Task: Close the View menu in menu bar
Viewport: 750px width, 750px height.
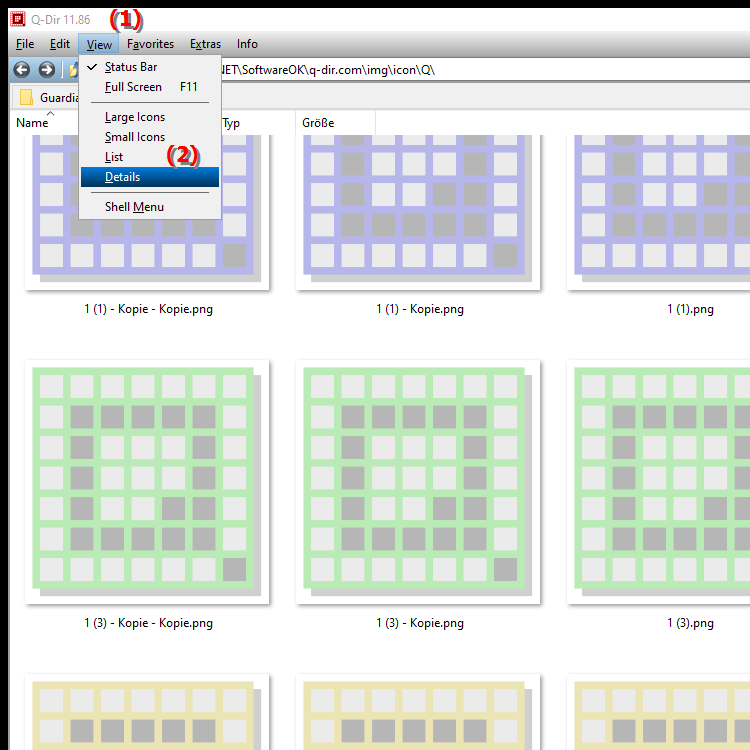Action: point(99,44)
